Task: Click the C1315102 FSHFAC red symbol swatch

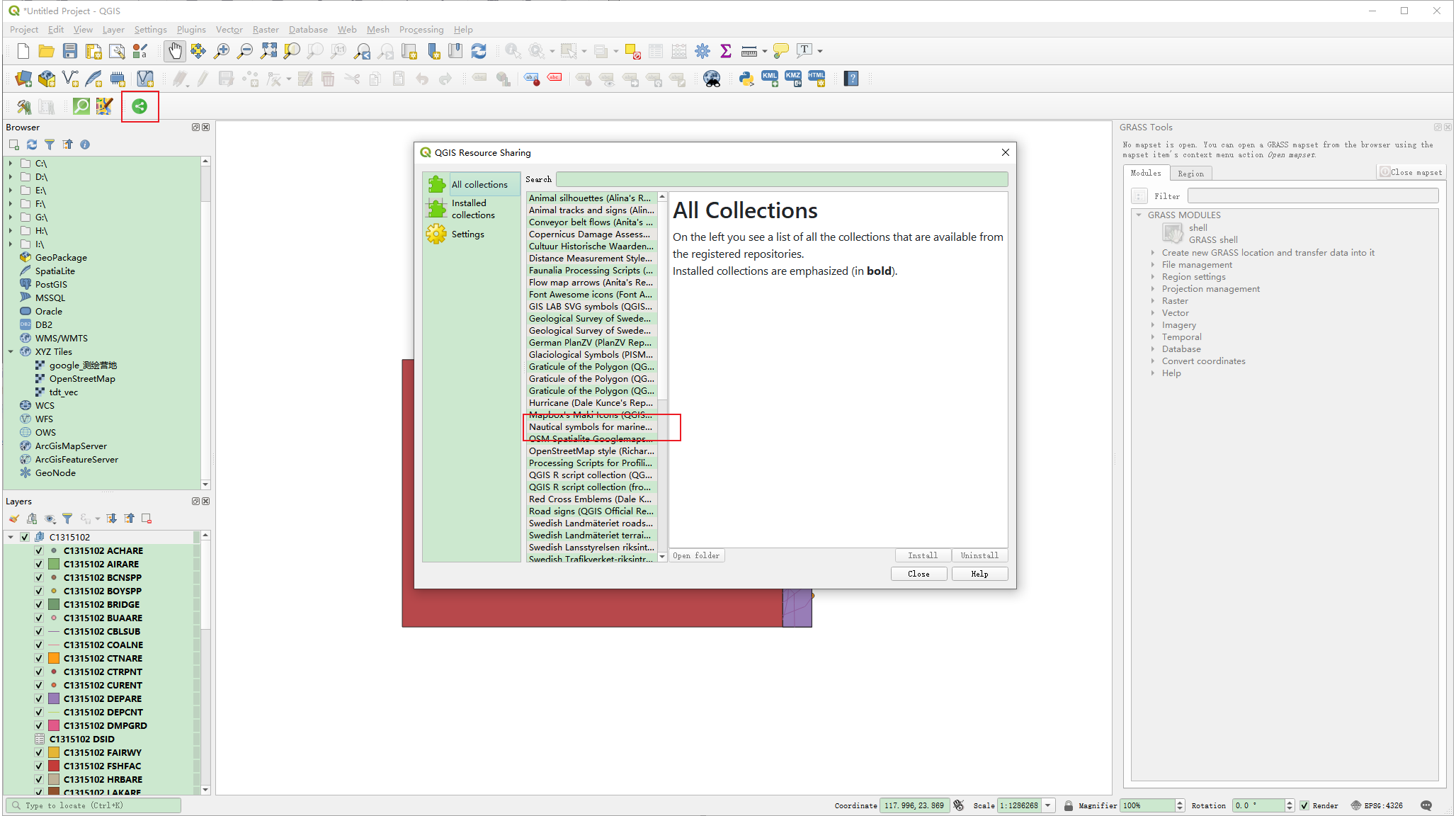Action: click(x=54, y=766)
